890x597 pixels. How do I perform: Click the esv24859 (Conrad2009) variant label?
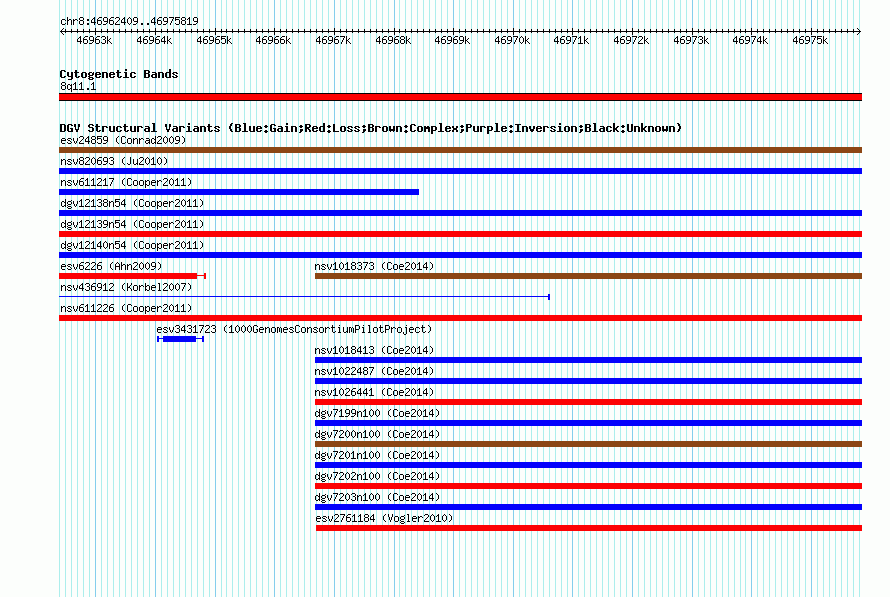(123, 140)
